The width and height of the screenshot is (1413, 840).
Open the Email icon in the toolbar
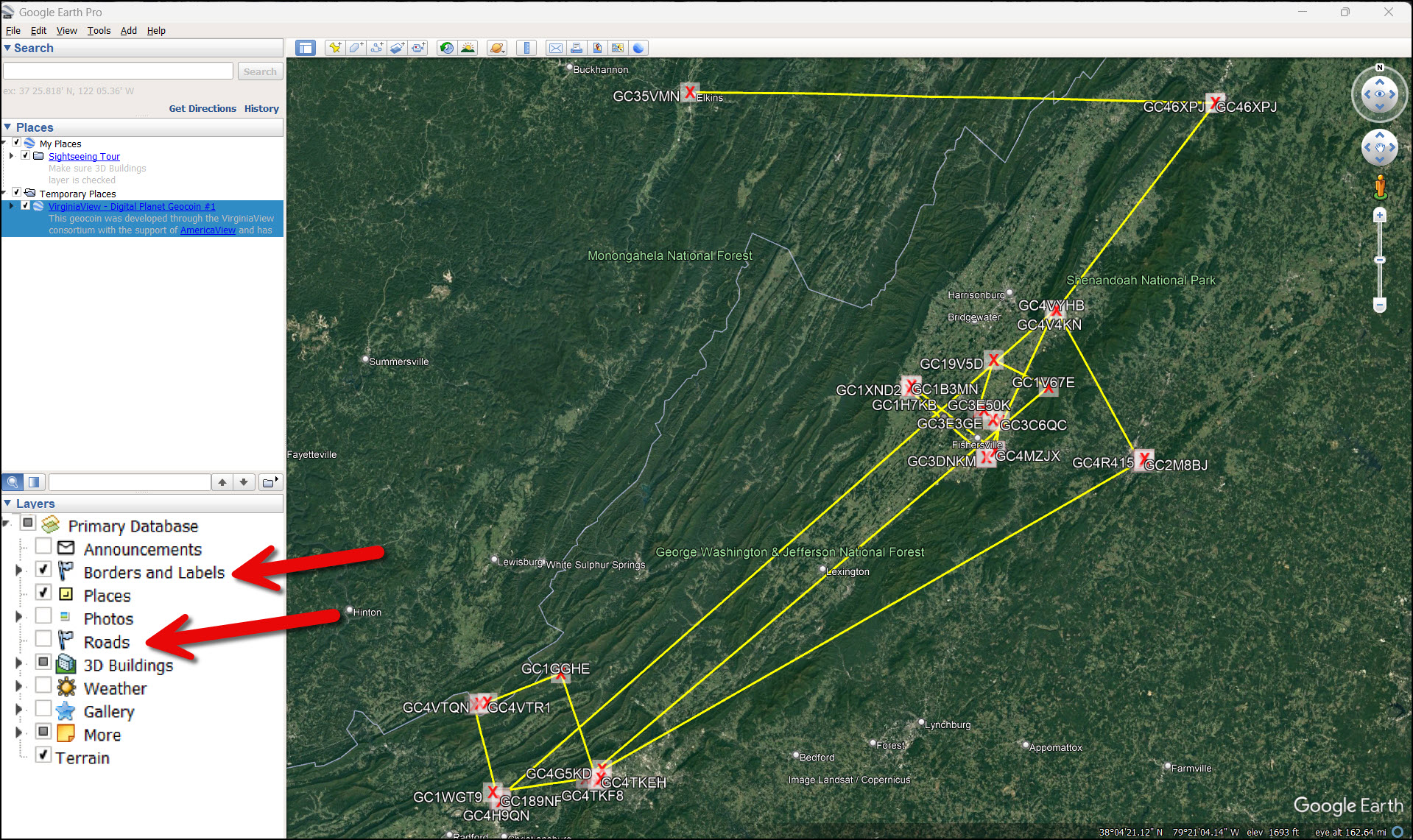(555, 48)
